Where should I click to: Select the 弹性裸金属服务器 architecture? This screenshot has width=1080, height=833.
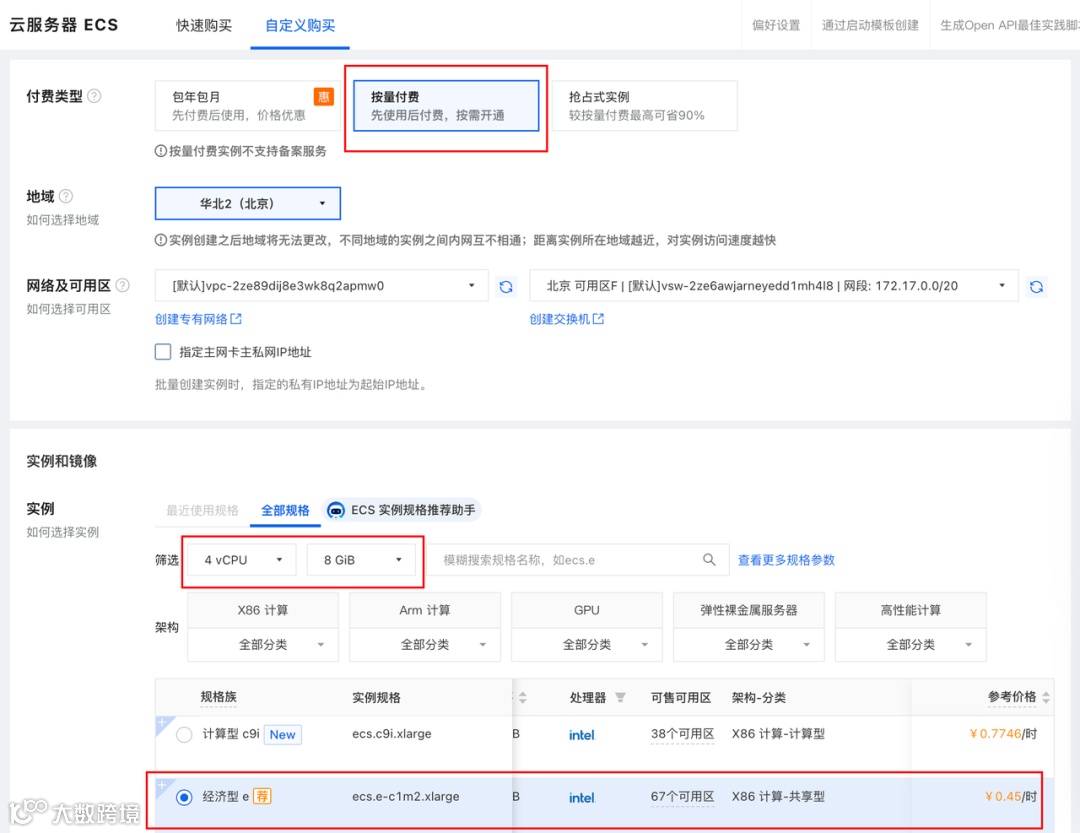point(749,610)
